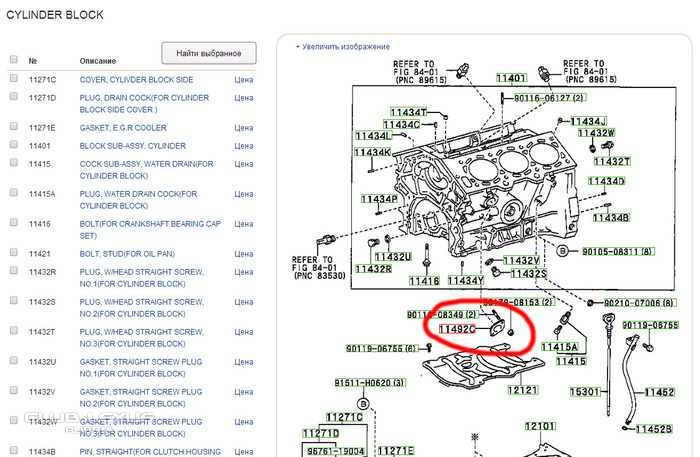Check the box for 11421 bolt row
Screen dimensions: 700x457
[14, 254]
